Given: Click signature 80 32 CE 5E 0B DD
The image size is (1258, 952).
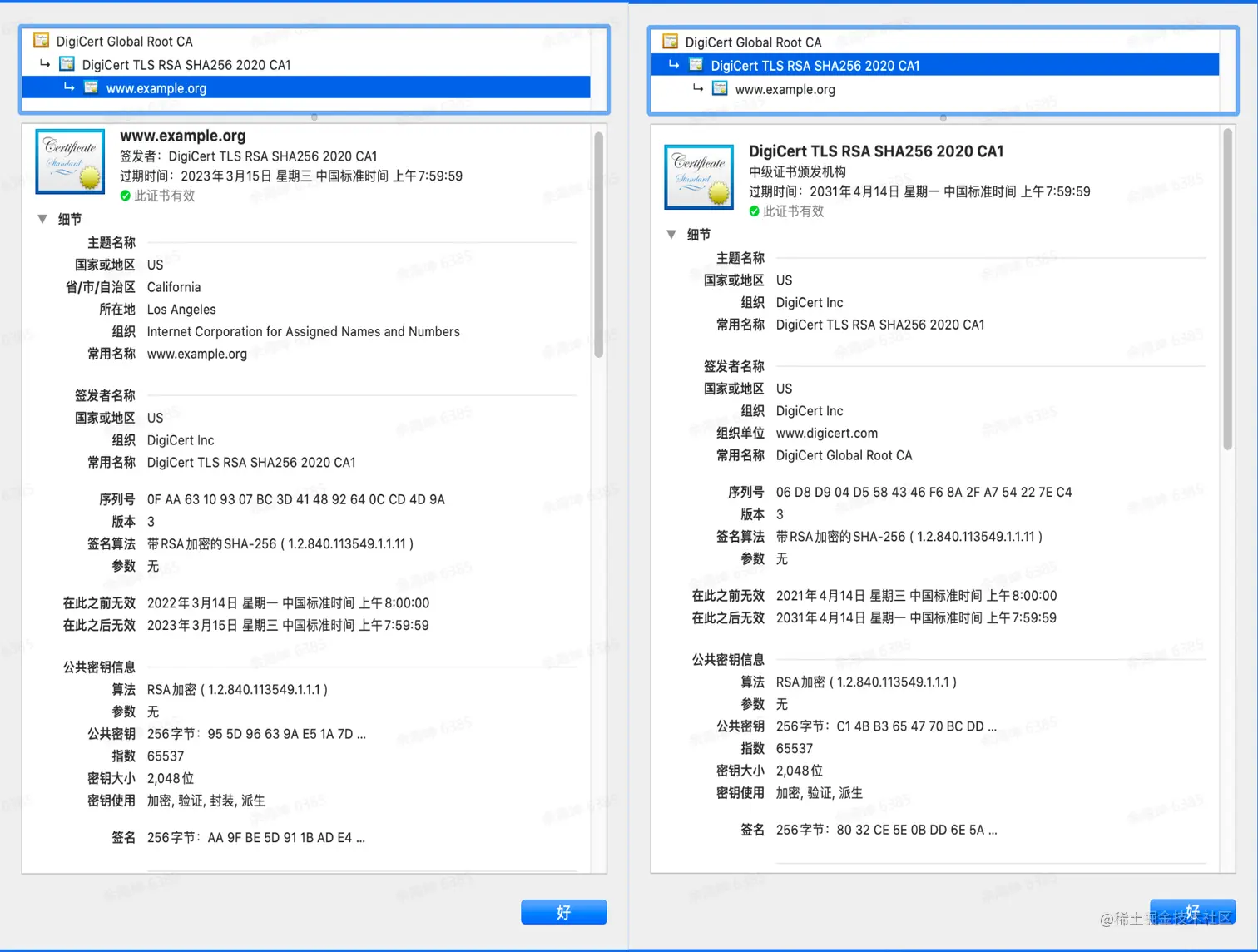Looking at the screenshot, I should tap(887, 830).
